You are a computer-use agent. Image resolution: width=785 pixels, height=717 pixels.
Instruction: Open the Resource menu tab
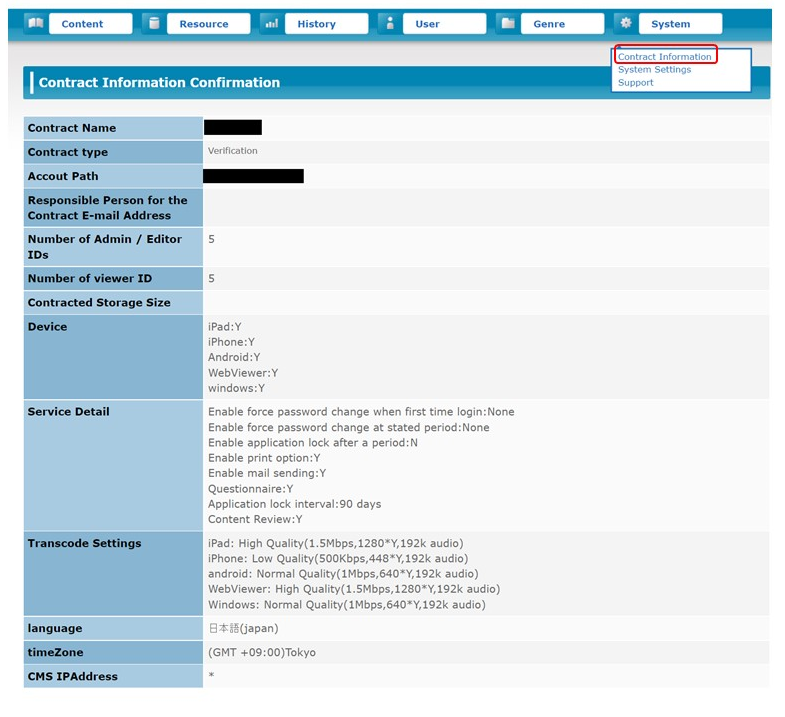[x=209, y=24]
